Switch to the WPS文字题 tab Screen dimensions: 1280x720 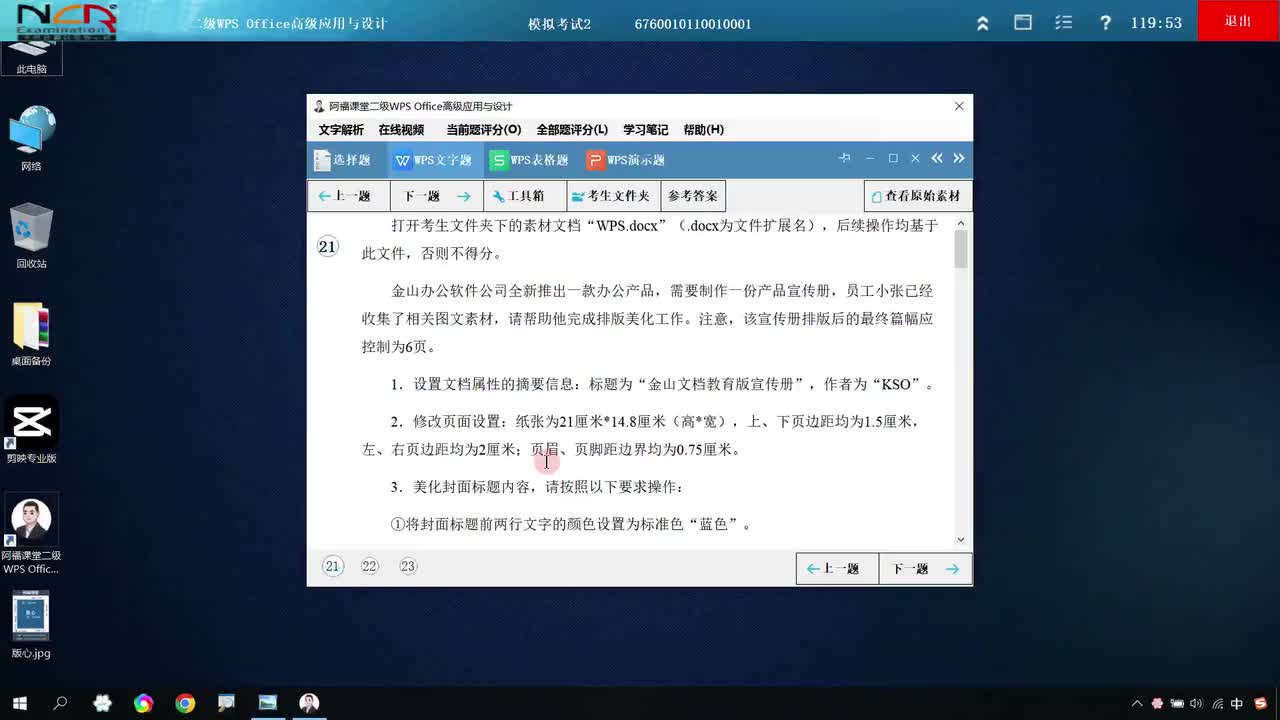(x=432, y=160)
